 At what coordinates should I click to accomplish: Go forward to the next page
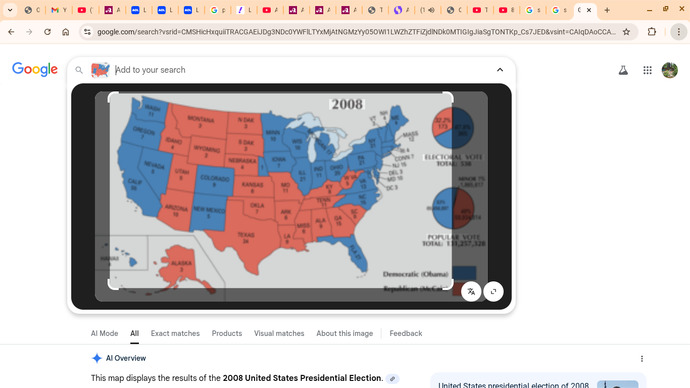29,32
